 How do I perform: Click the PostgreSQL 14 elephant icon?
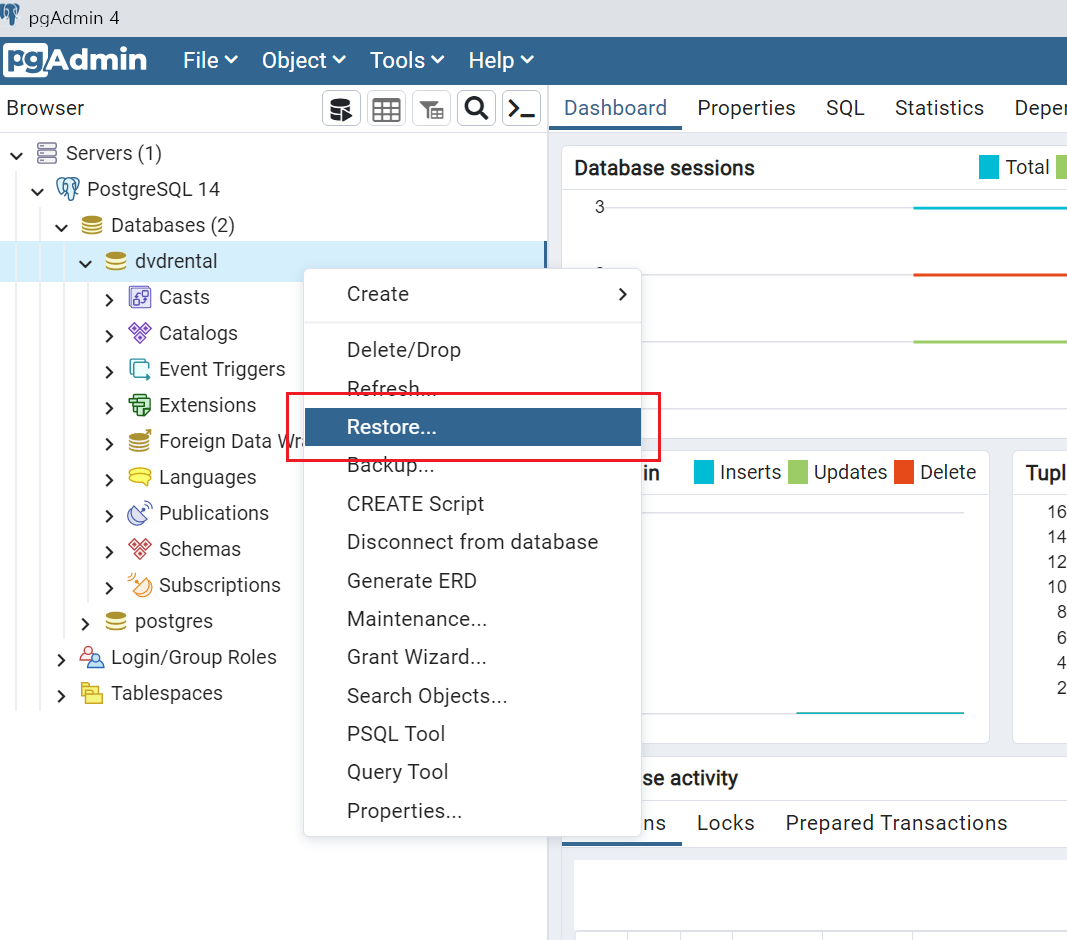tap(67, 189)
